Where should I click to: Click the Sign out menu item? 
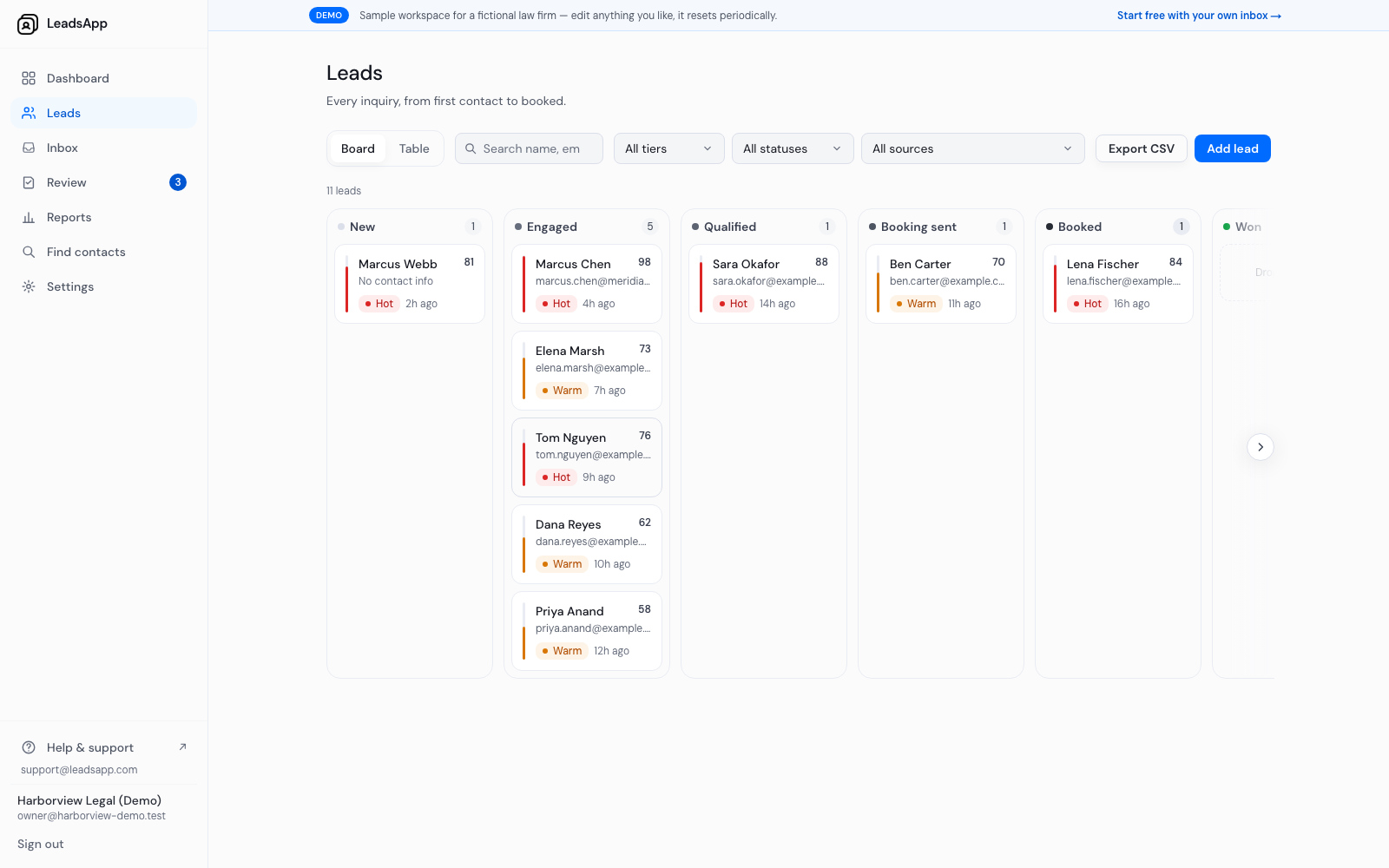41,844
